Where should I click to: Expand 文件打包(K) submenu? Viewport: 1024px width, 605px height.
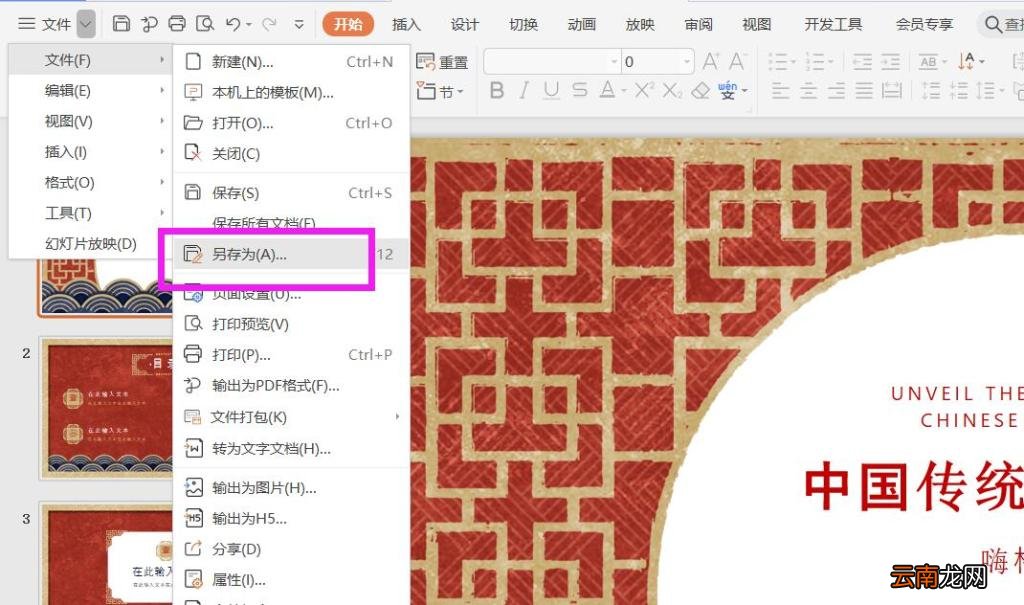pyautogui.click(x=291, y=417)
